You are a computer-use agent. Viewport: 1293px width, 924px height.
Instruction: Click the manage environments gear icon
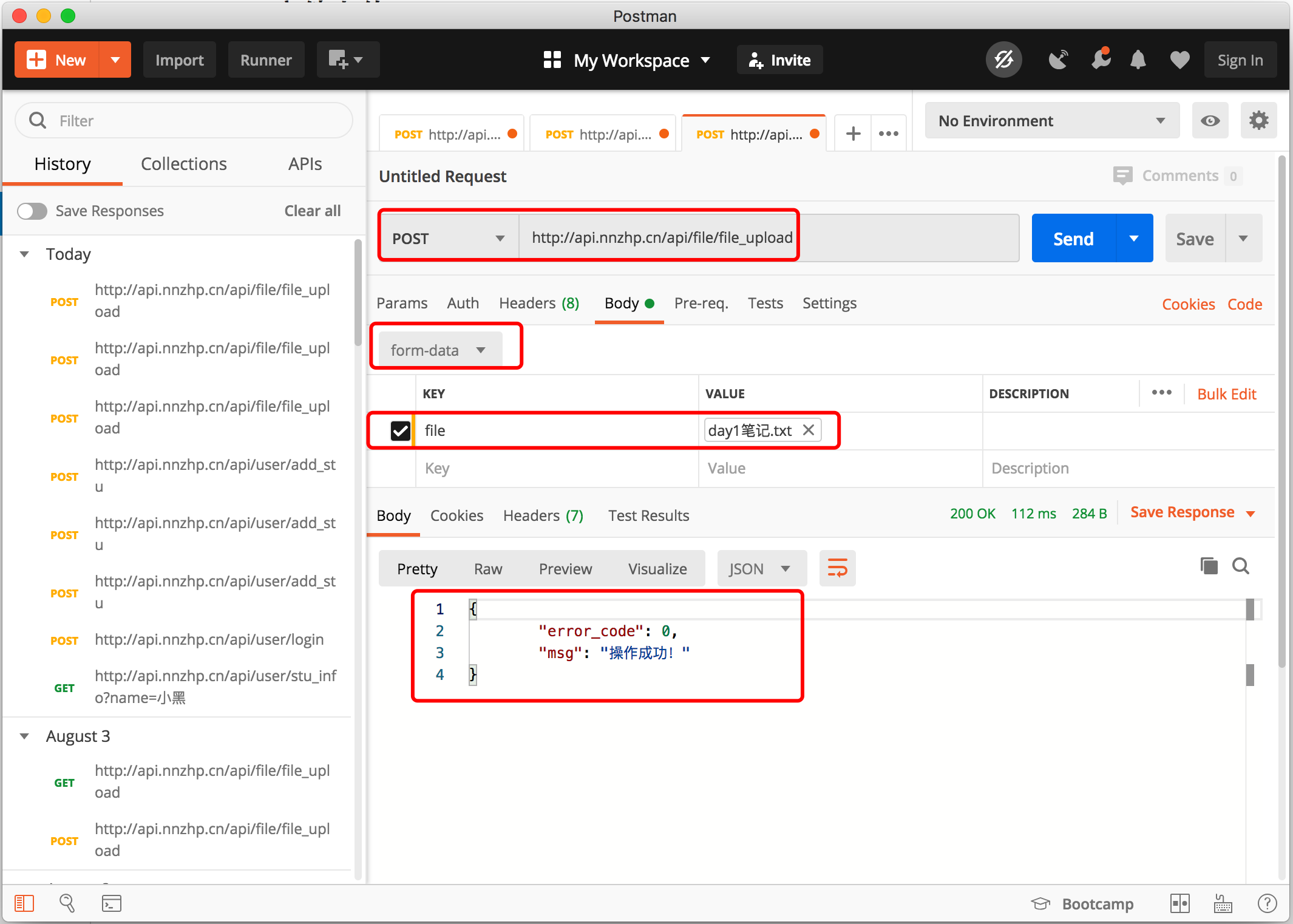click(x=1258, y=121)
